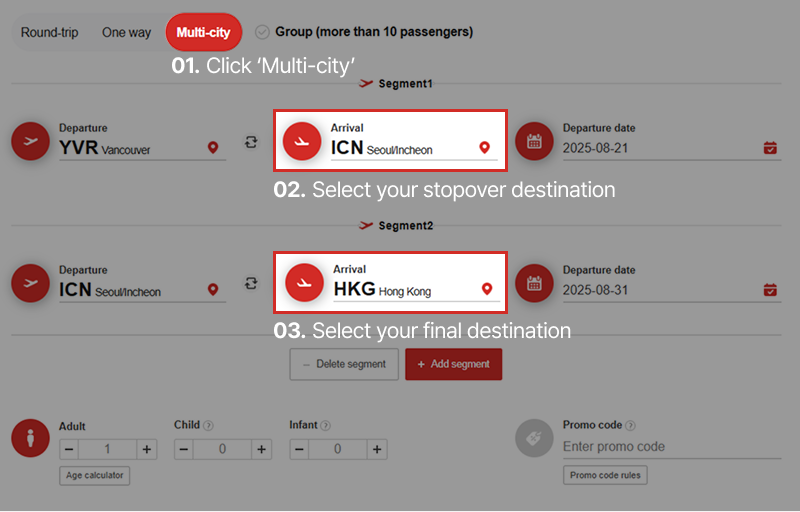The height and width of the screenshot is (512, 800).
Task: Increase Adult passenger count with plus
Action: (x=147, y=449)
